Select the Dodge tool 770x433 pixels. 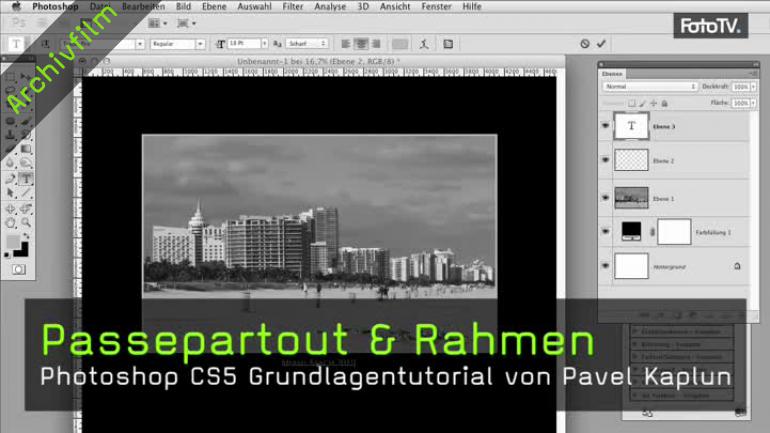[x=26, y=163]
